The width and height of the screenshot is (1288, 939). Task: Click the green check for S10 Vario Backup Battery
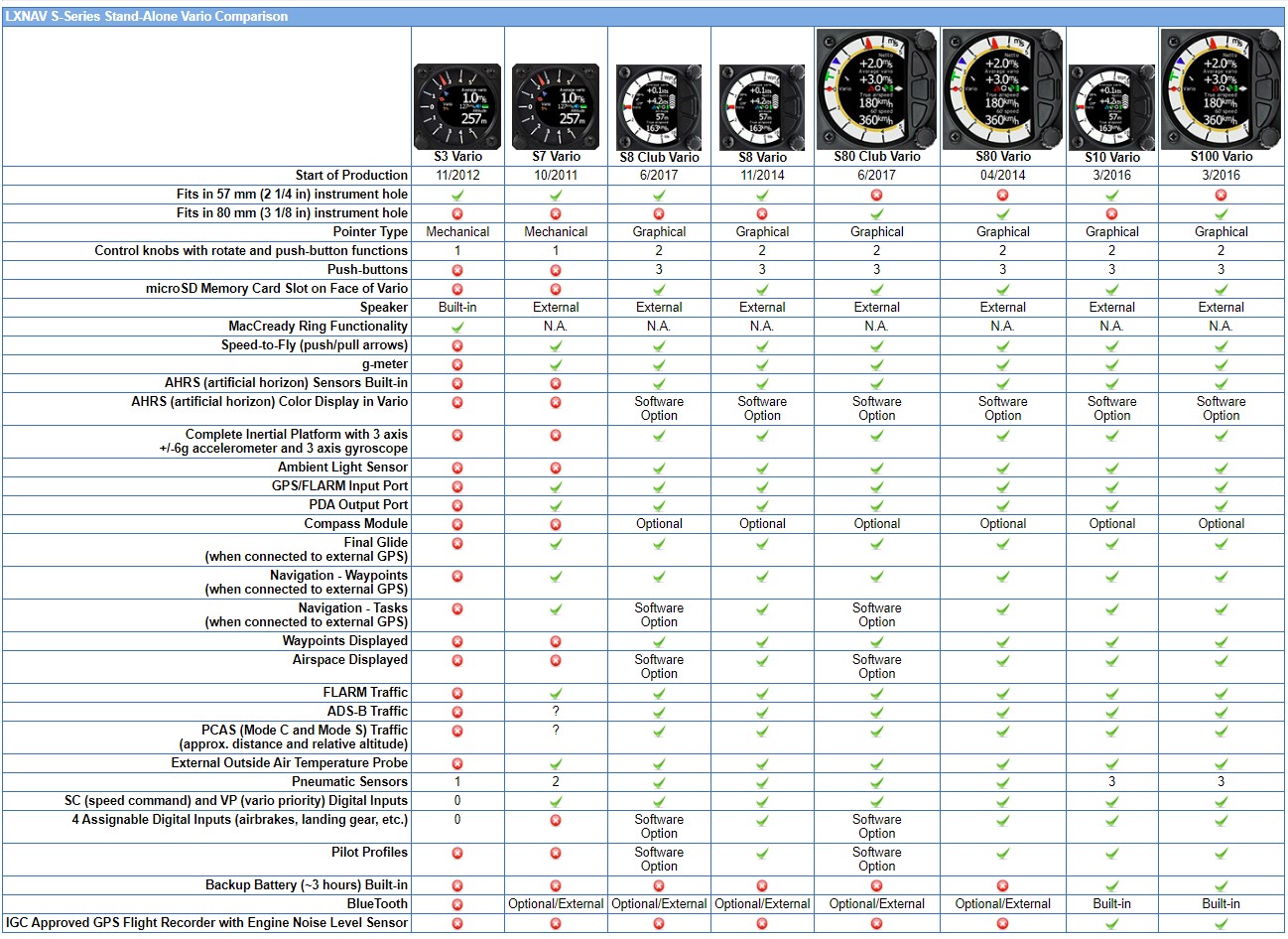[1111, 885]
